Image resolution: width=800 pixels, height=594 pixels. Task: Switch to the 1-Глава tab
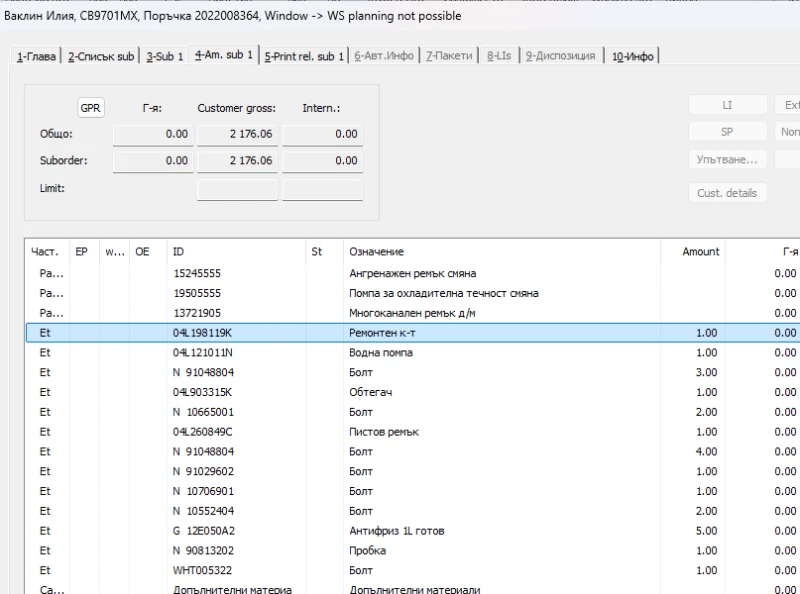(x=35, y=56)
